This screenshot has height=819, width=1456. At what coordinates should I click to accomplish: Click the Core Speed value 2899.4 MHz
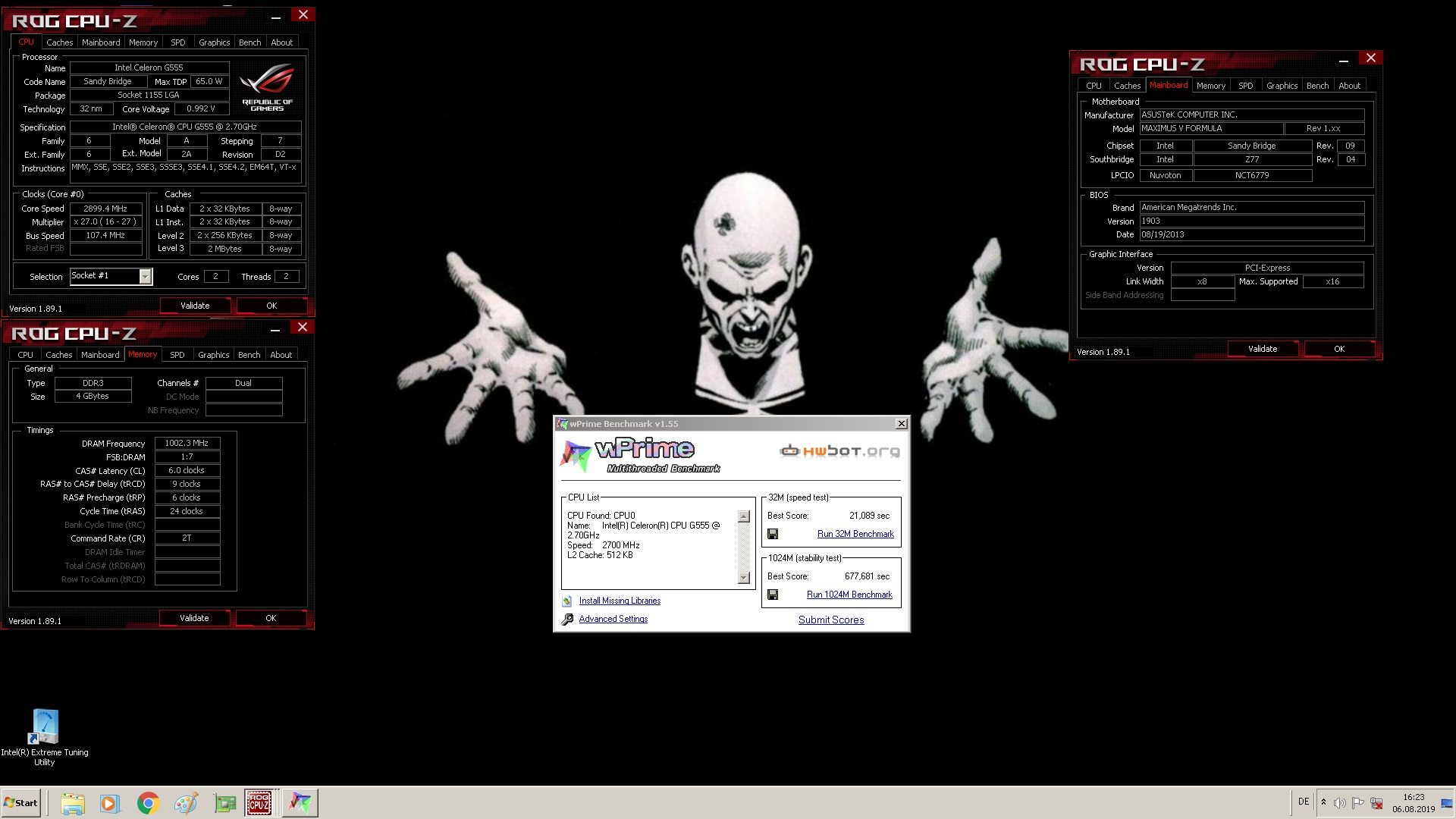click(x=106, y=209)
